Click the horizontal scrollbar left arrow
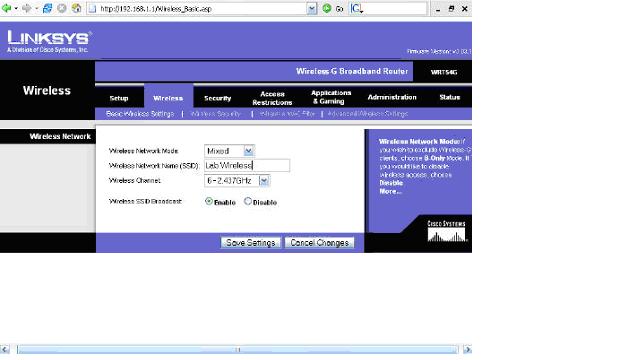 (x=5, y=349)
